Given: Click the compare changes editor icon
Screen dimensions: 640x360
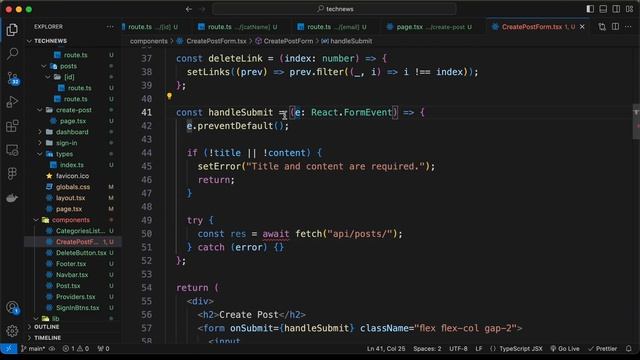Looking at the screenshot, I should pos(602,27).
